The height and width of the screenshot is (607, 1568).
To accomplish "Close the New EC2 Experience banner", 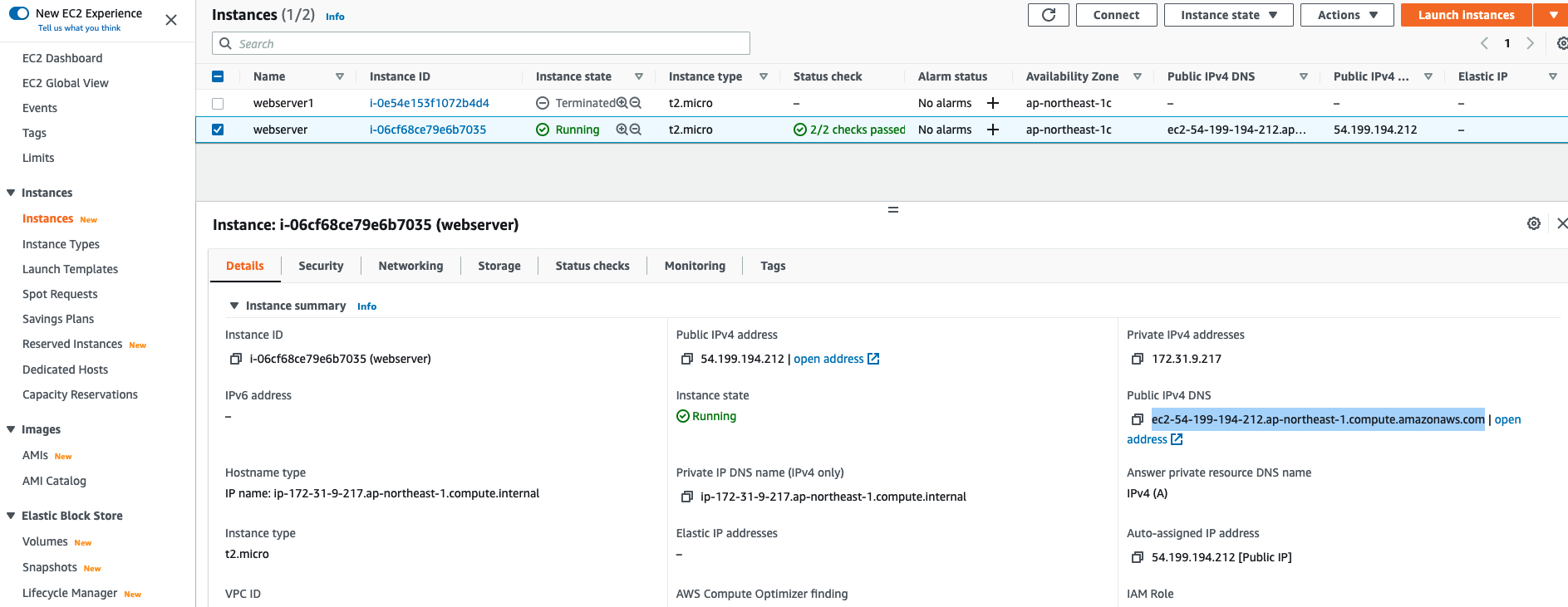I will [x=171, y=20].
